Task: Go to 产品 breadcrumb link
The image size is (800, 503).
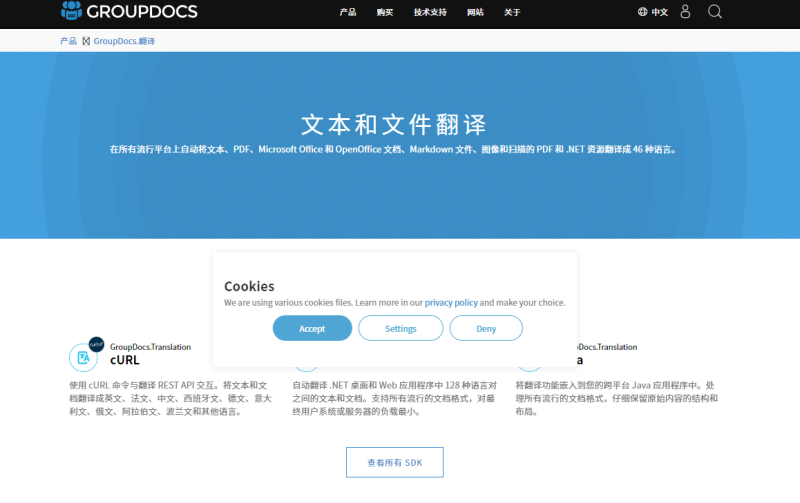Action: click(x=68, y=41)
